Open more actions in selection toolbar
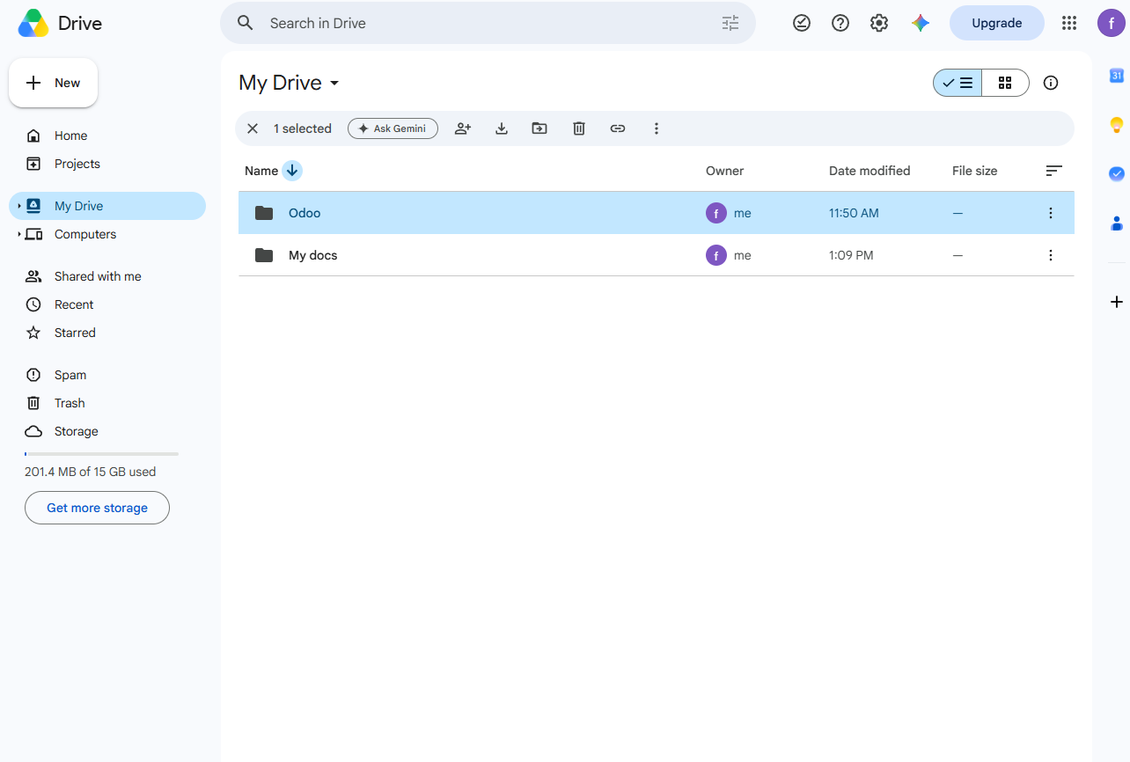This screenshot has width=1130, height=762. (x=656, y=128)
